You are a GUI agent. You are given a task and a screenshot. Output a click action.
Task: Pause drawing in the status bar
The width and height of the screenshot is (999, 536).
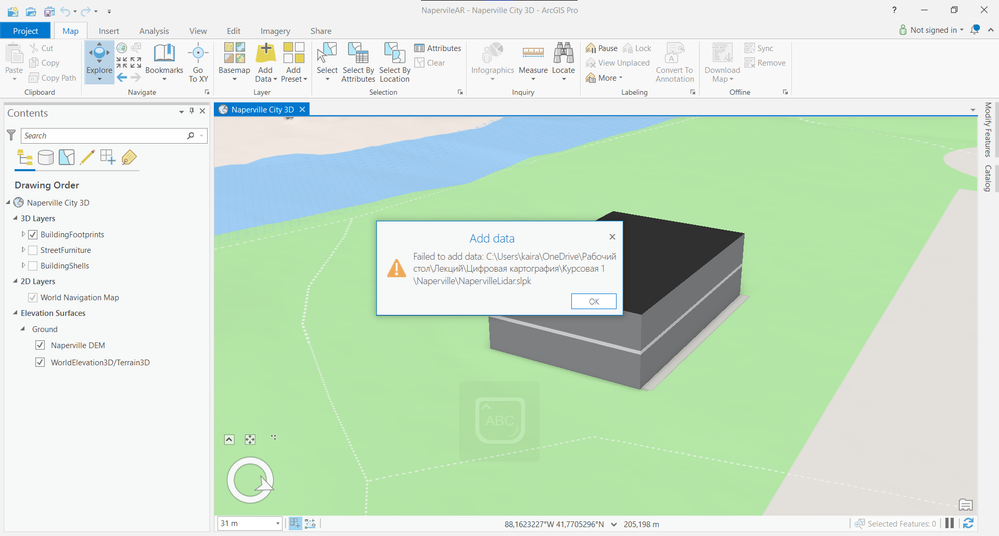click(949, 523)
